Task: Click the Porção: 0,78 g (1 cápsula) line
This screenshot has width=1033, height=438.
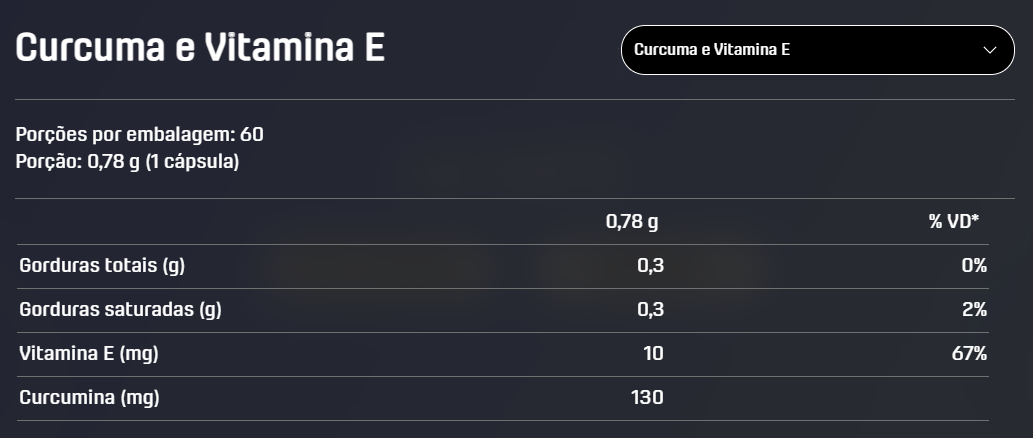Action: (127, 161)
